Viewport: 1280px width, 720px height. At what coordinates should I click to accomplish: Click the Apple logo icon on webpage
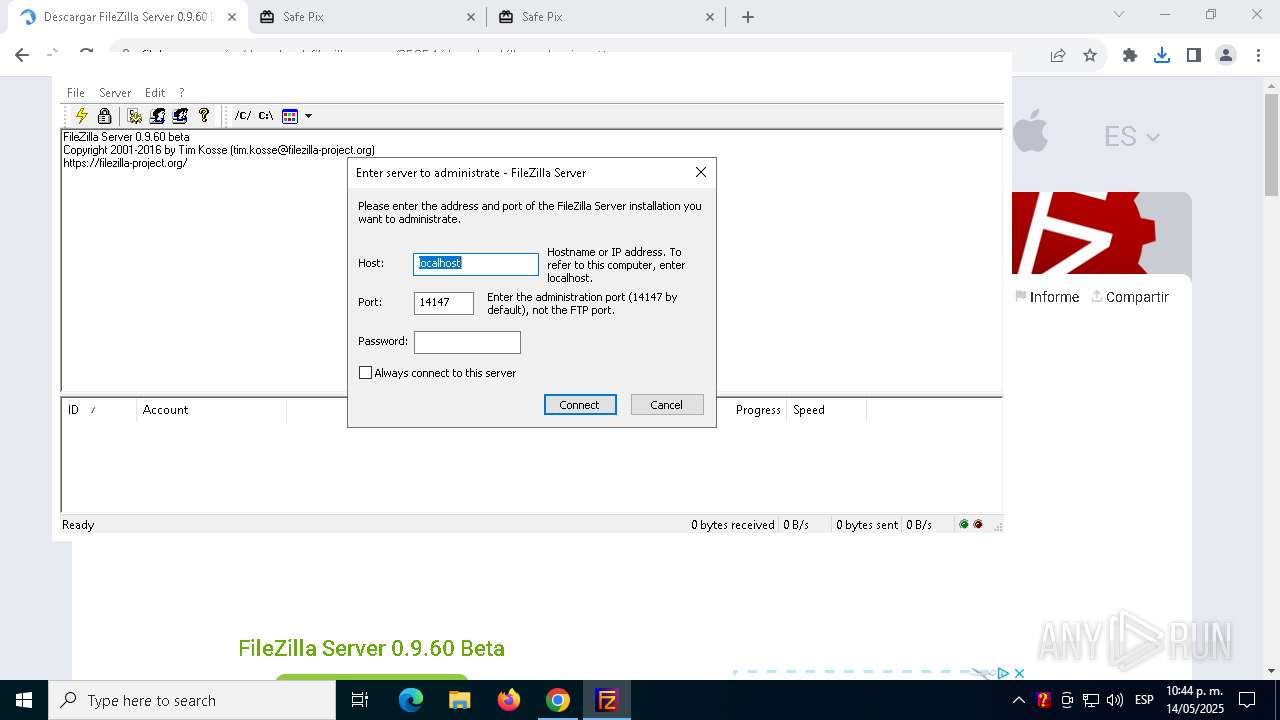pyautogui.click(x=1030, y=132)
